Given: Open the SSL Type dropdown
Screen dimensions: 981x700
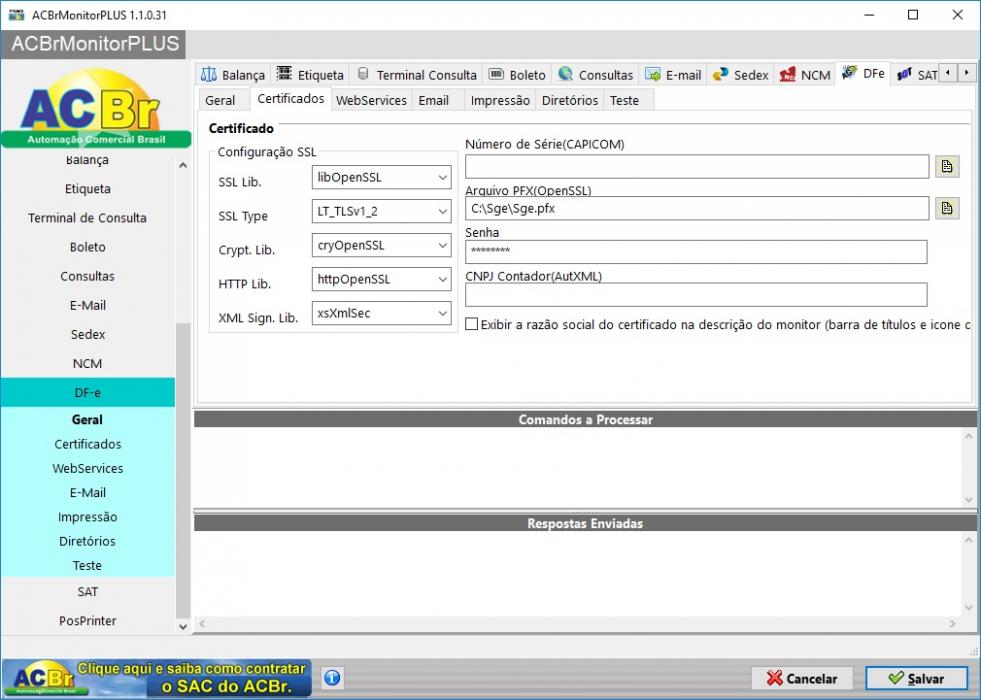Looking at the screenshot, I should coord(443,211).
